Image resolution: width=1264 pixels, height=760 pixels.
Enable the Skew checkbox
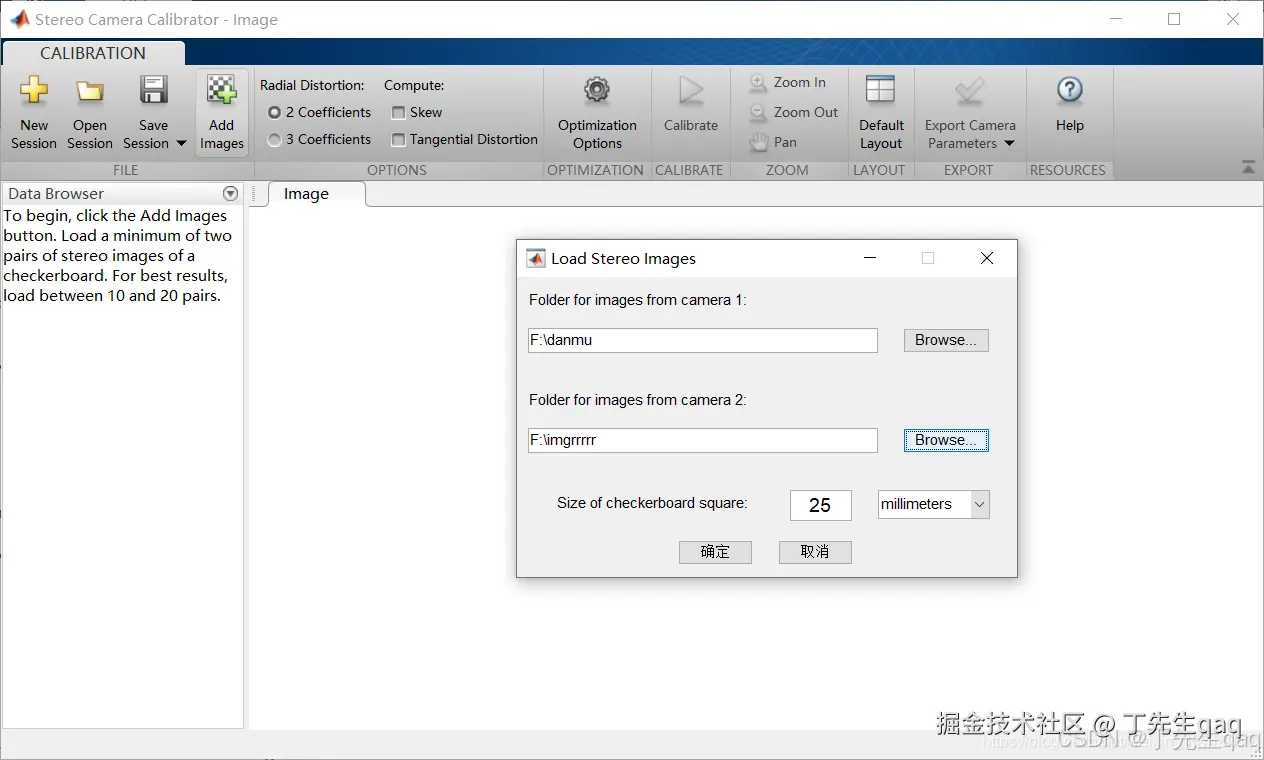(x=398, y=113)
